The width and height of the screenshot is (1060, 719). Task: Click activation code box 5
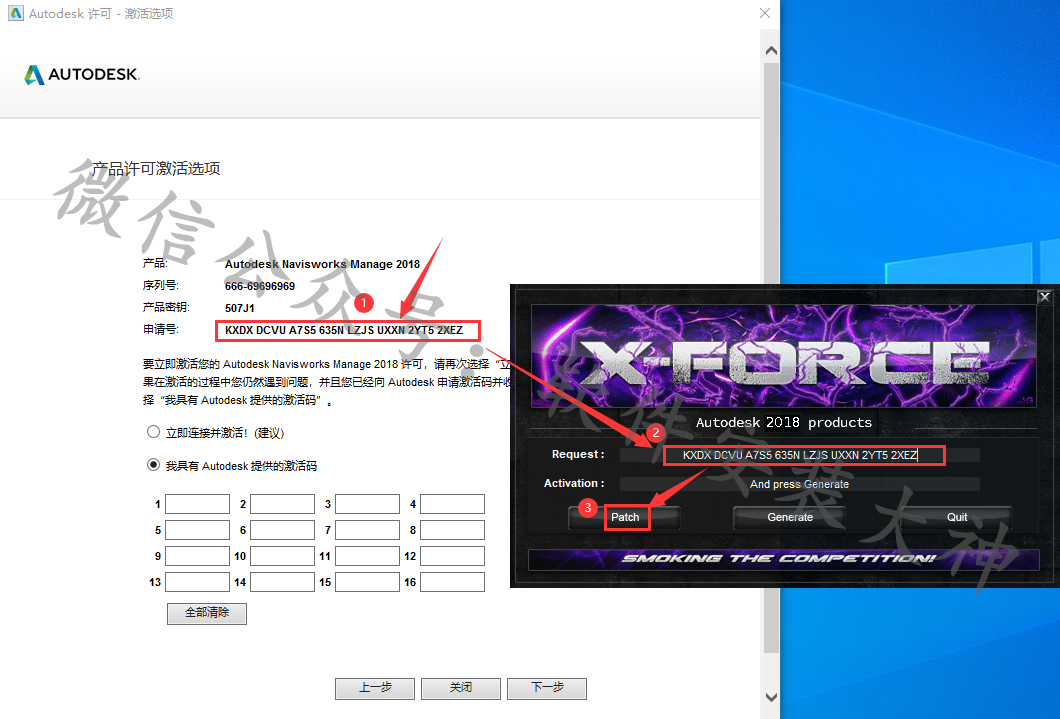(197, 530)
